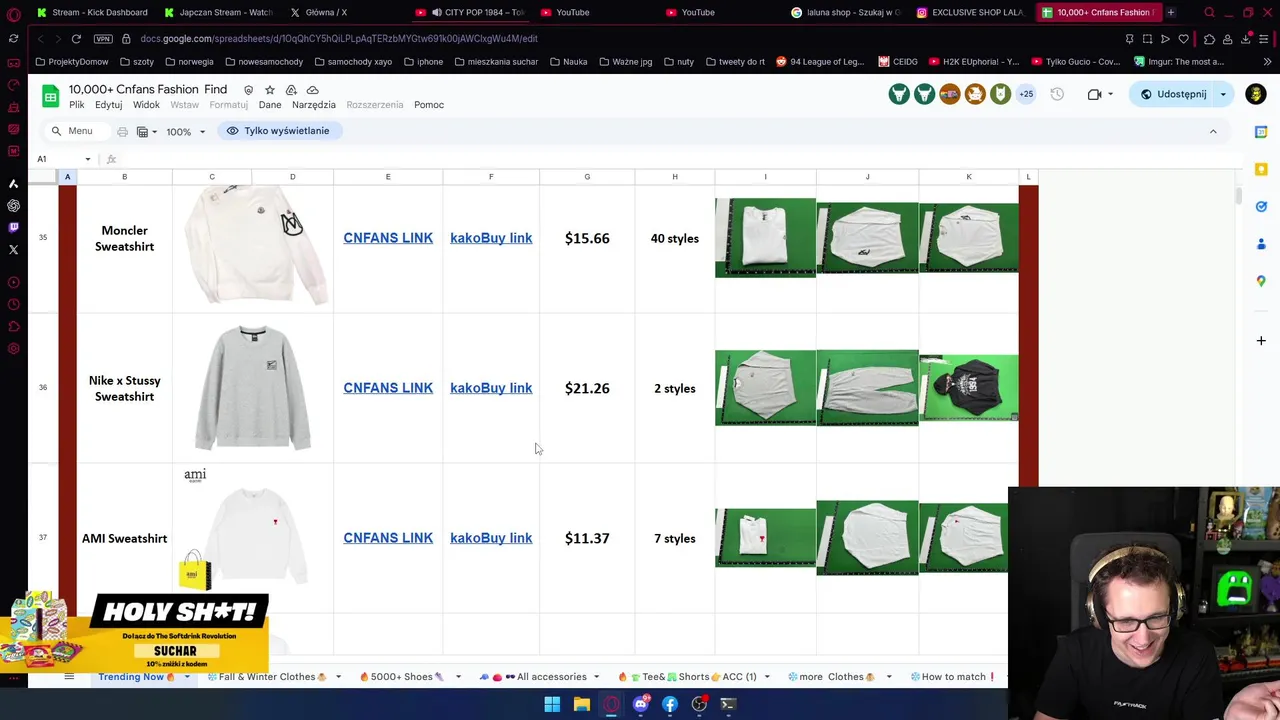Show more bookmarks chevron
Image resolution: width=1280 pixels, height=720 pixels.
pyautogui.click(x=1266, y=62)
